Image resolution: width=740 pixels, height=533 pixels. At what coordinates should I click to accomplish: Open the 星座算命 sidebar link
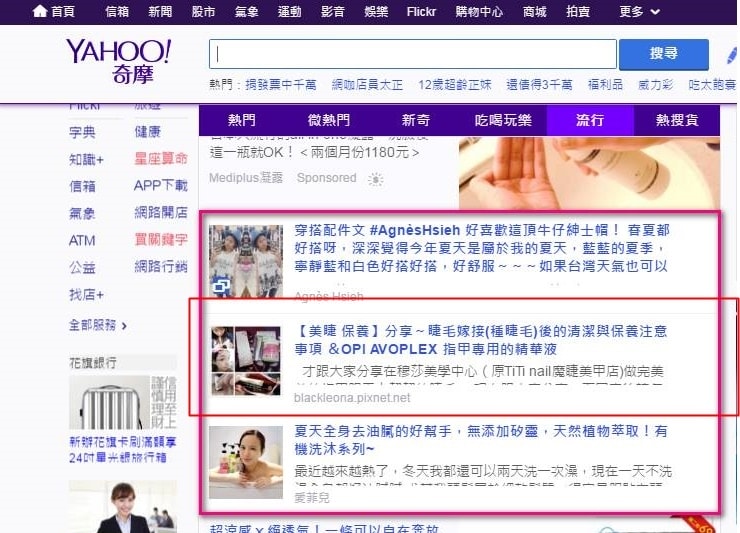160,159
